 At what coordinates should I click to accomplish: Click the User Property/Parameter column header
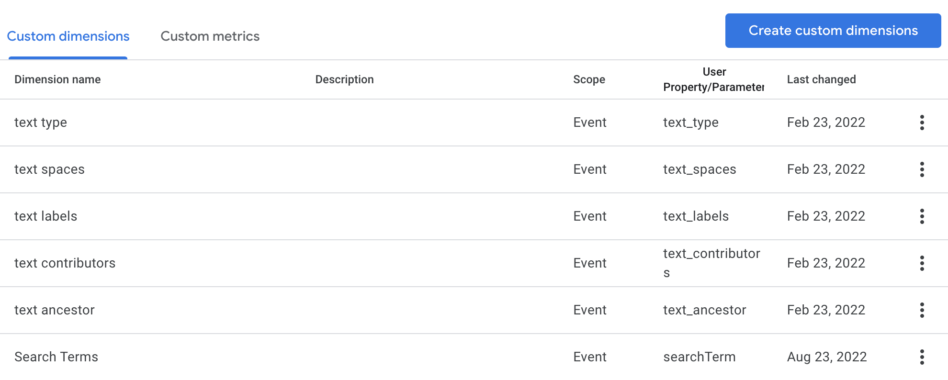(713, 79)
